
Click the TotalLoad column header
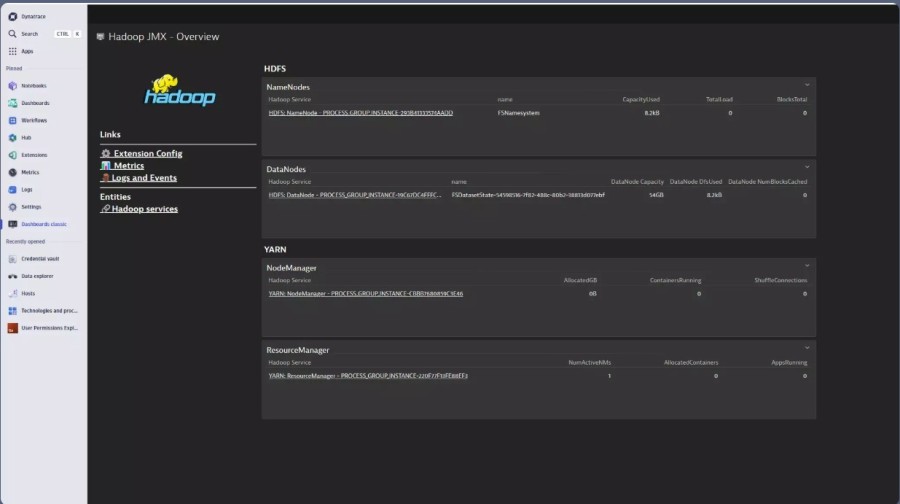coord(719,99)
